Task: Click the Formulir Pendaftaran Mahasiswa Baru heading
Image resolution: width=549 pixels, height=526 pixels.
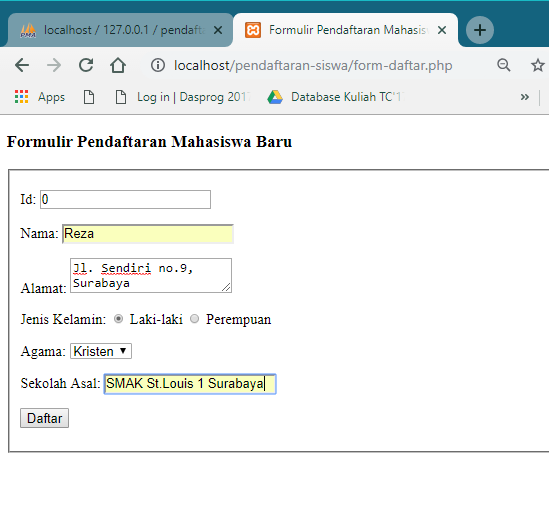Action: click(149, 142)
